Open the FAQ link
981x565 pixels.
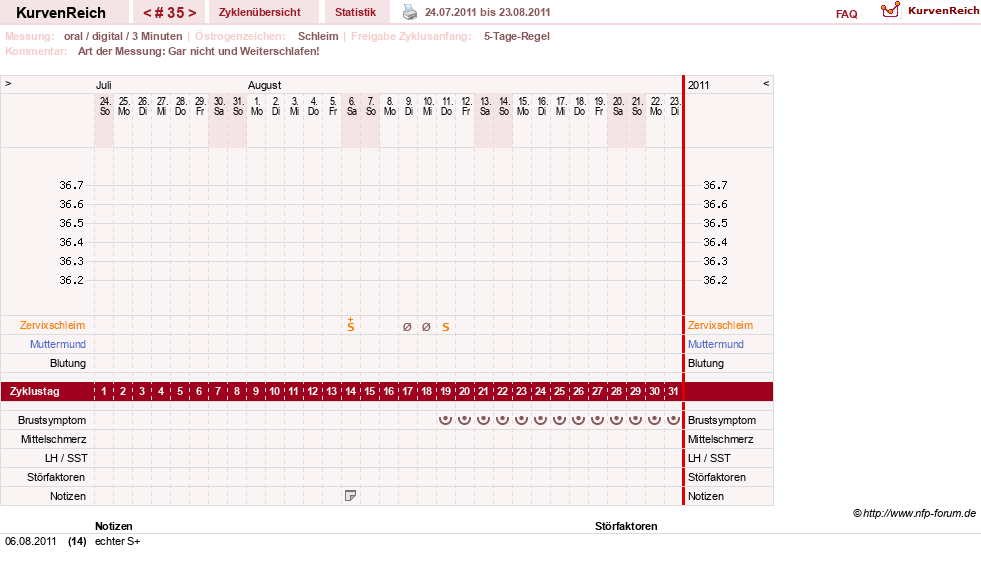point(846,14)
